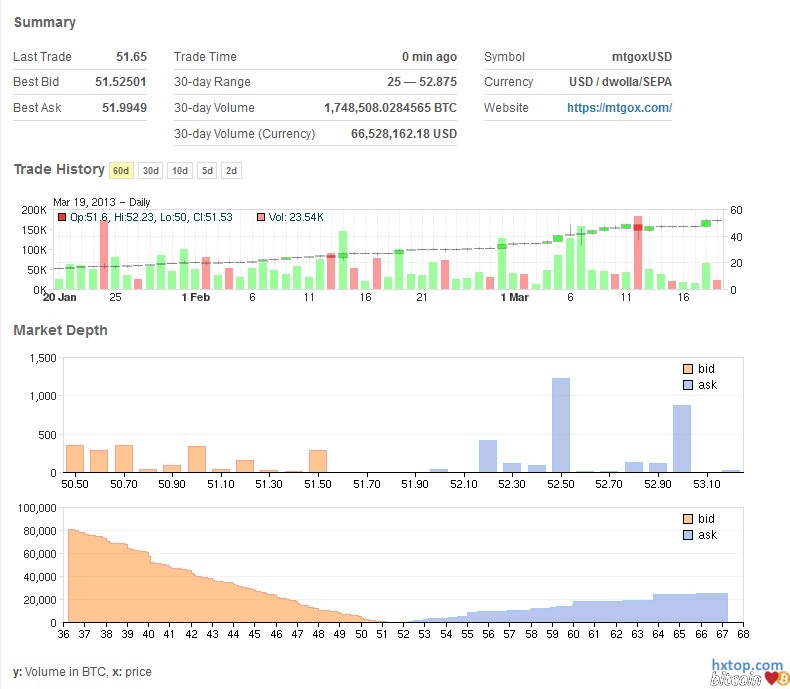The width and height of the screenshot is (790, 689).
Task: Click the tall red volume bar near 25 Jan
Action: (x=104, y=255)
